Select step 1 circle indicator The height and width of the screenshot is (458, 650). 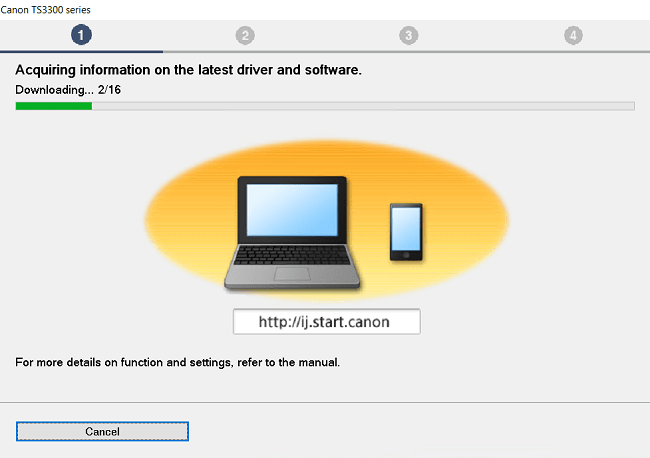pos(81,35)
